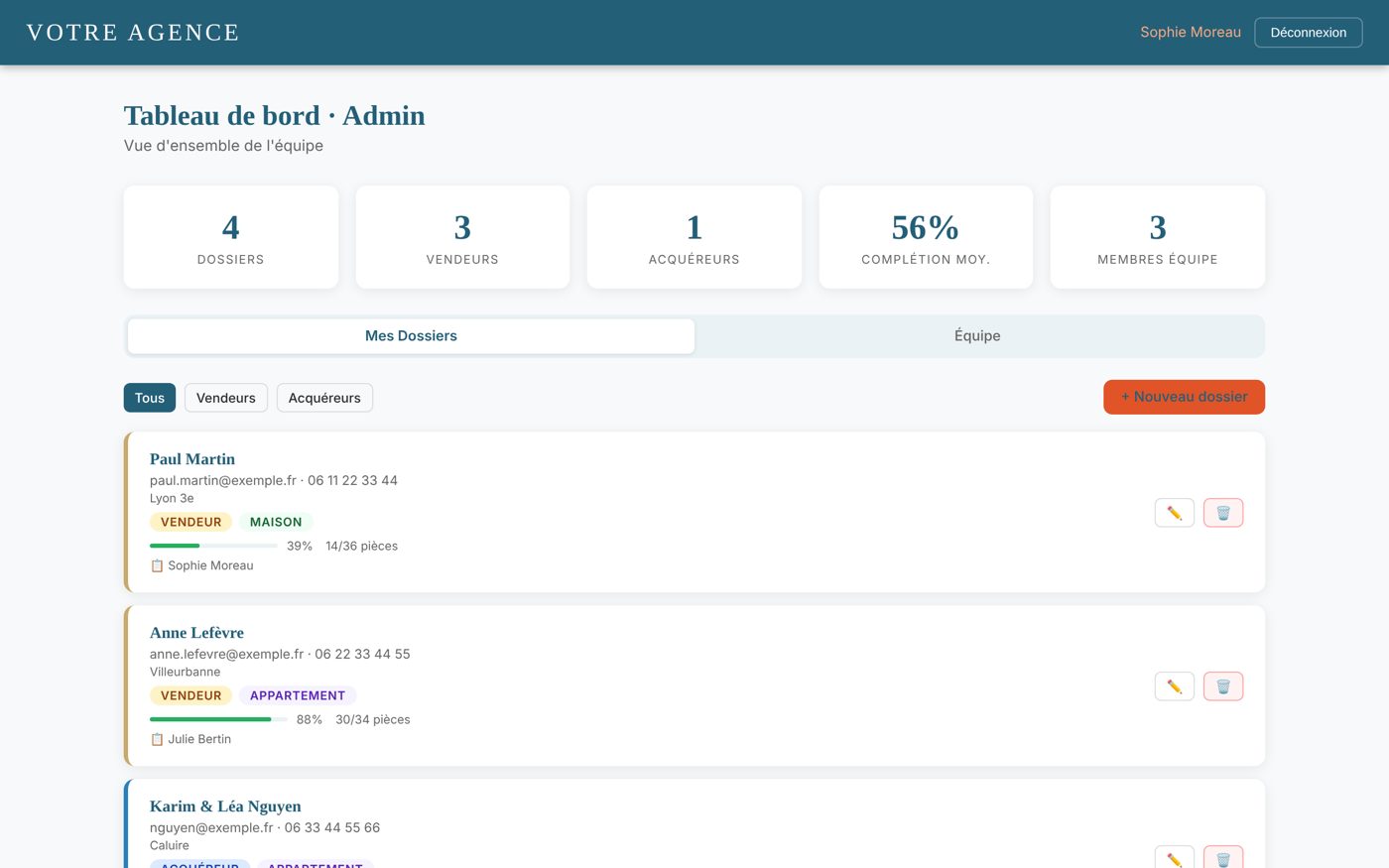Click the Tableau de bord · Admin heading
This screenshot has width=1389, height=868.
click(x=275, y=116)
